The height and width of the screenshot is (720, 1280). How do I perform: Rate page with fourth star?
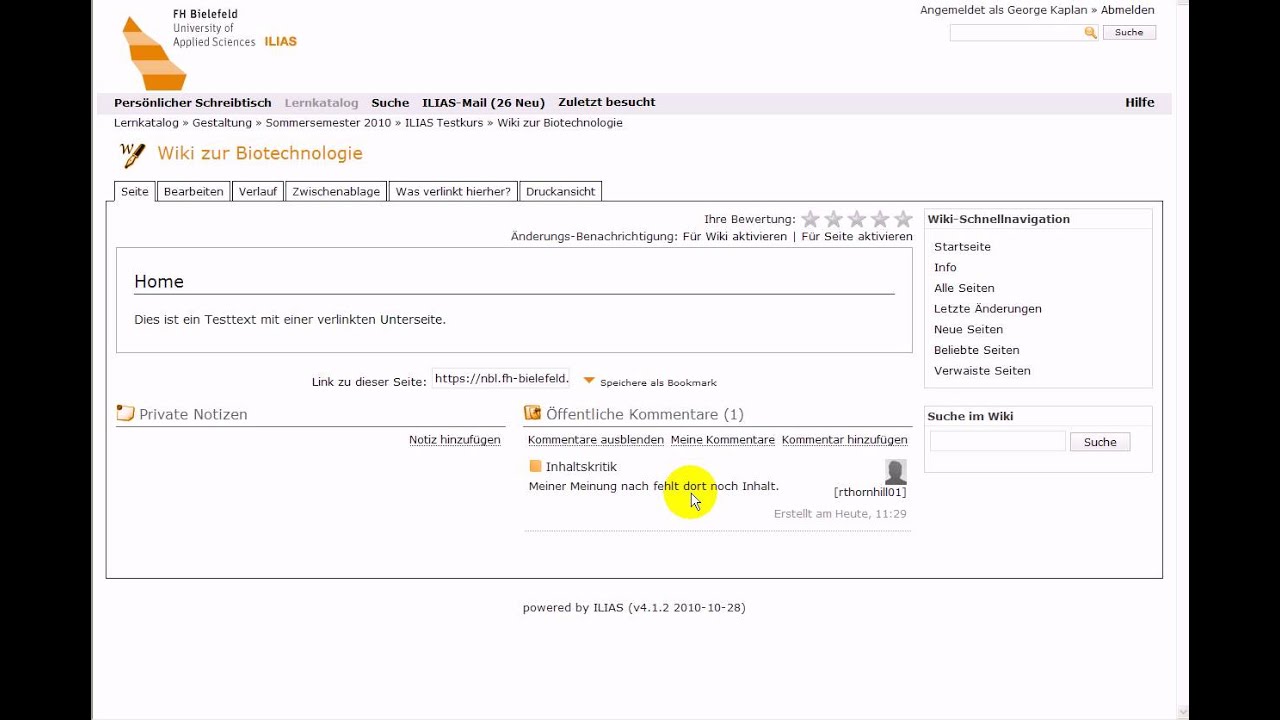[x=879, y=219]
